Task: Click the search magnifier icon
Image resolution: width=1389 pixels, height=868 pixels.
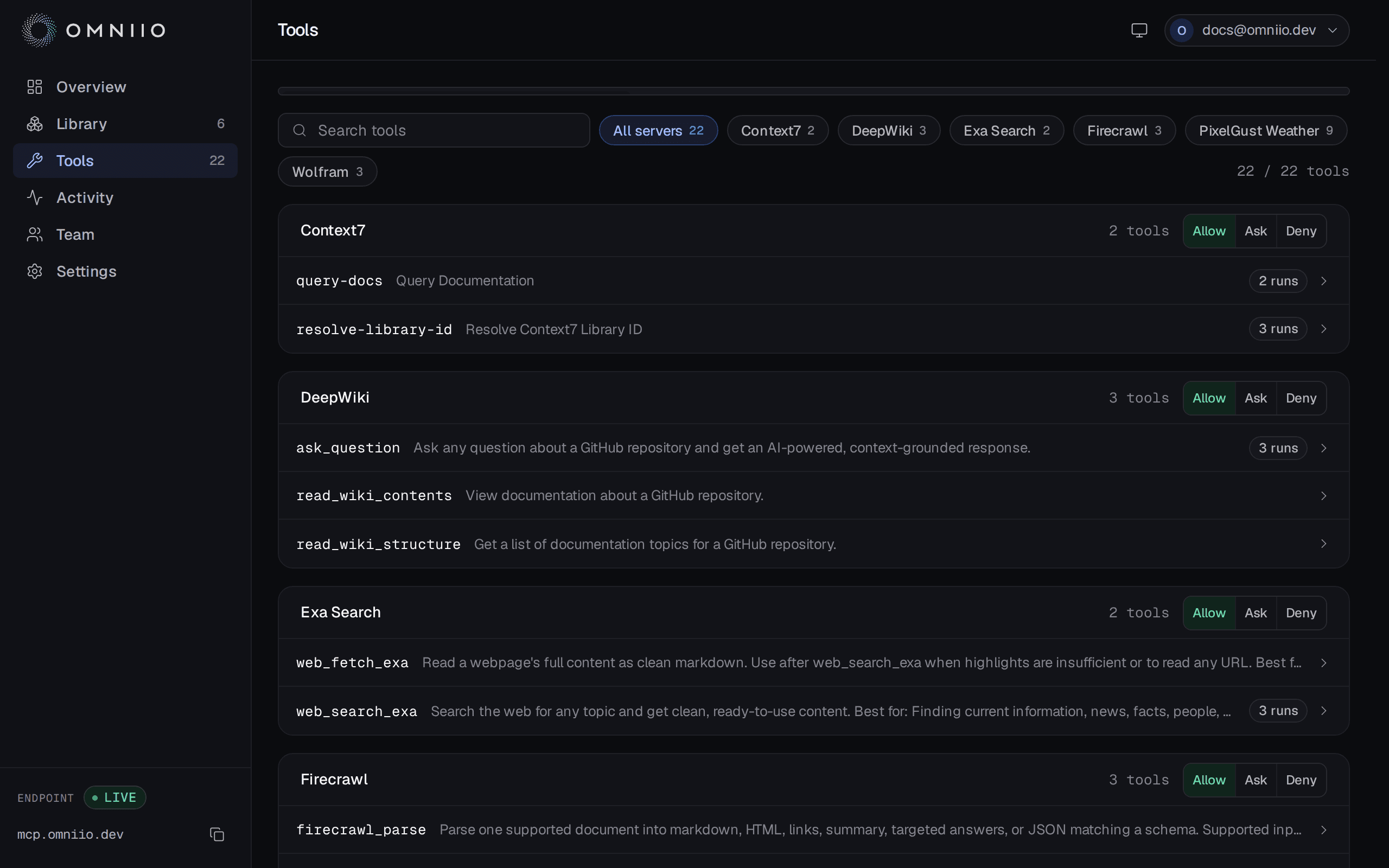Action: point(300,130)
